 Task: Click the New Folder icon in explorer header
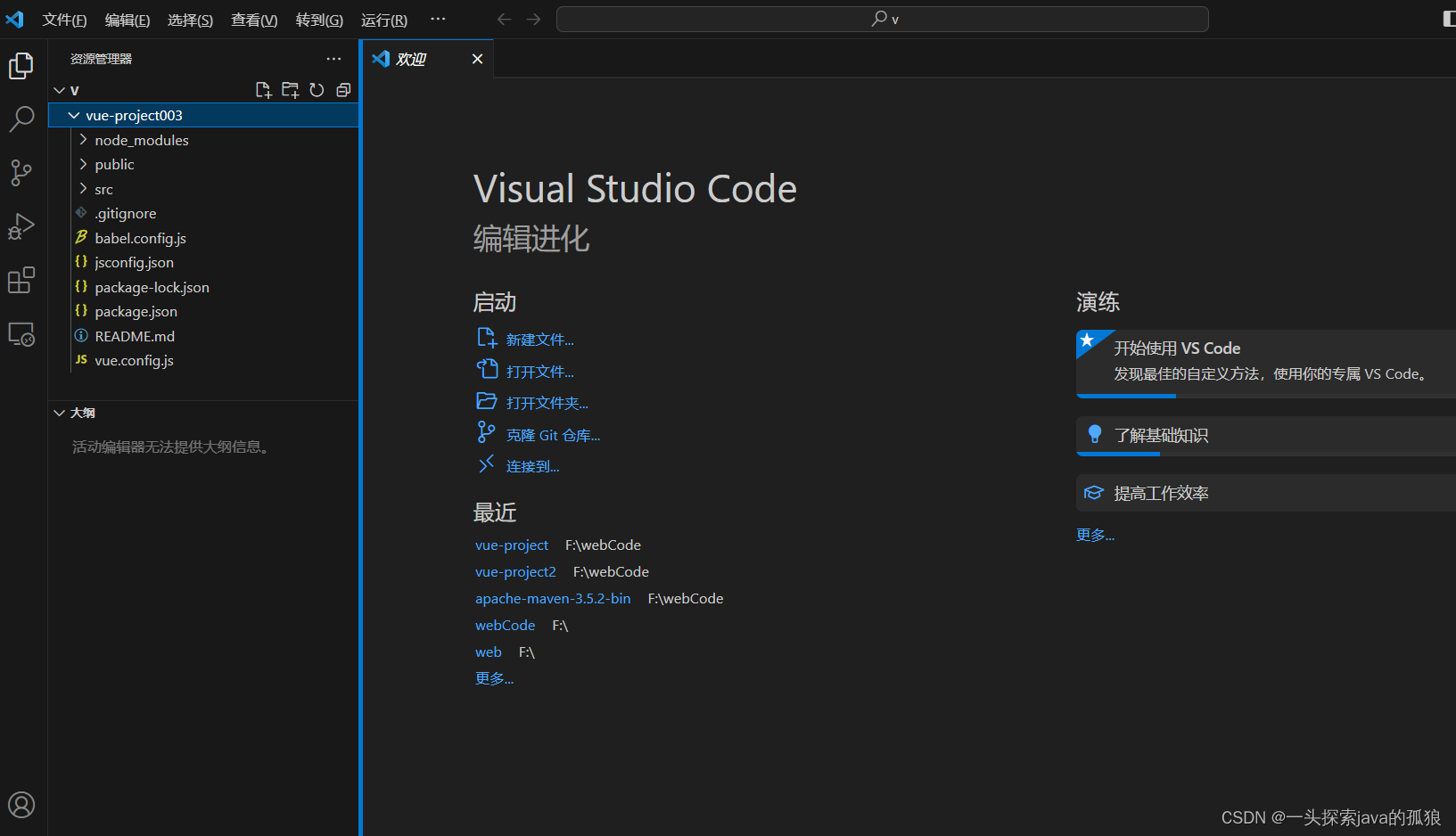(x=290, y=90)
